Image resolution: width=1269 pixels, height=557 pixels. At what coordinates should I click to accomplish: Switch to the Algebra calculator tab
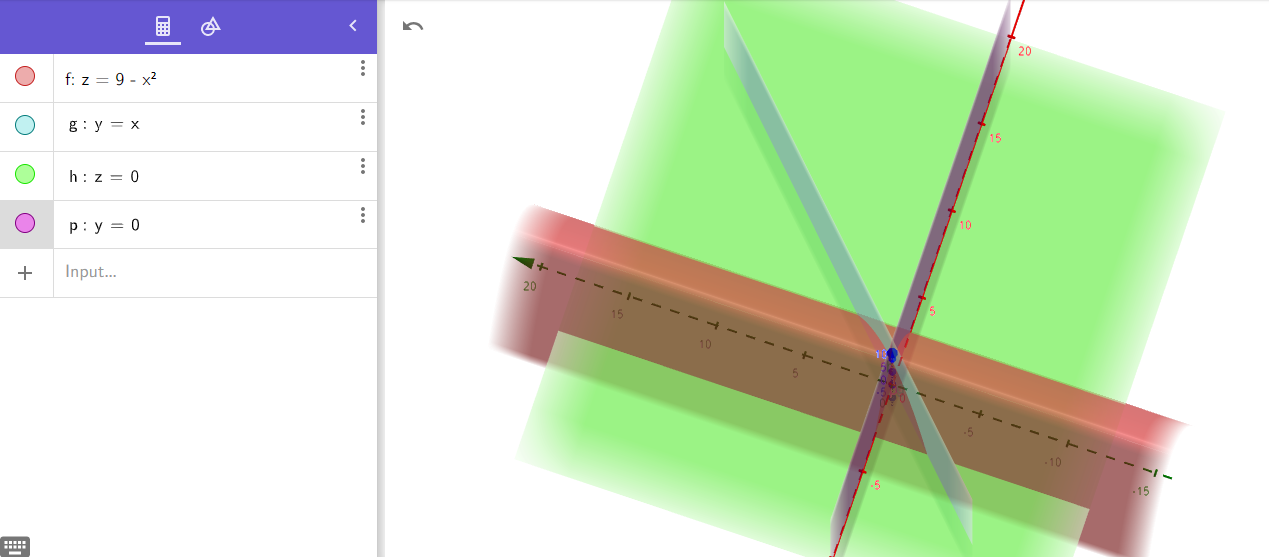[x=163, y=27]
